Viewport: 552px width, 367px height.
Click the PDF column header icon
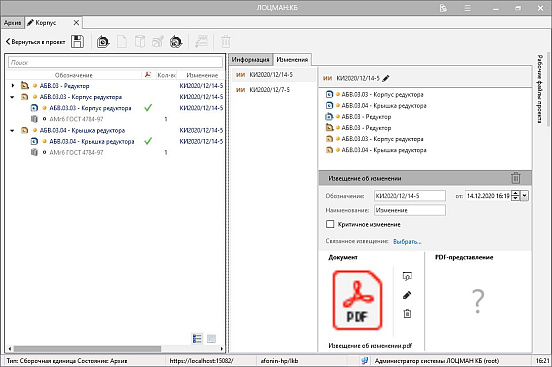coord(148,75)
